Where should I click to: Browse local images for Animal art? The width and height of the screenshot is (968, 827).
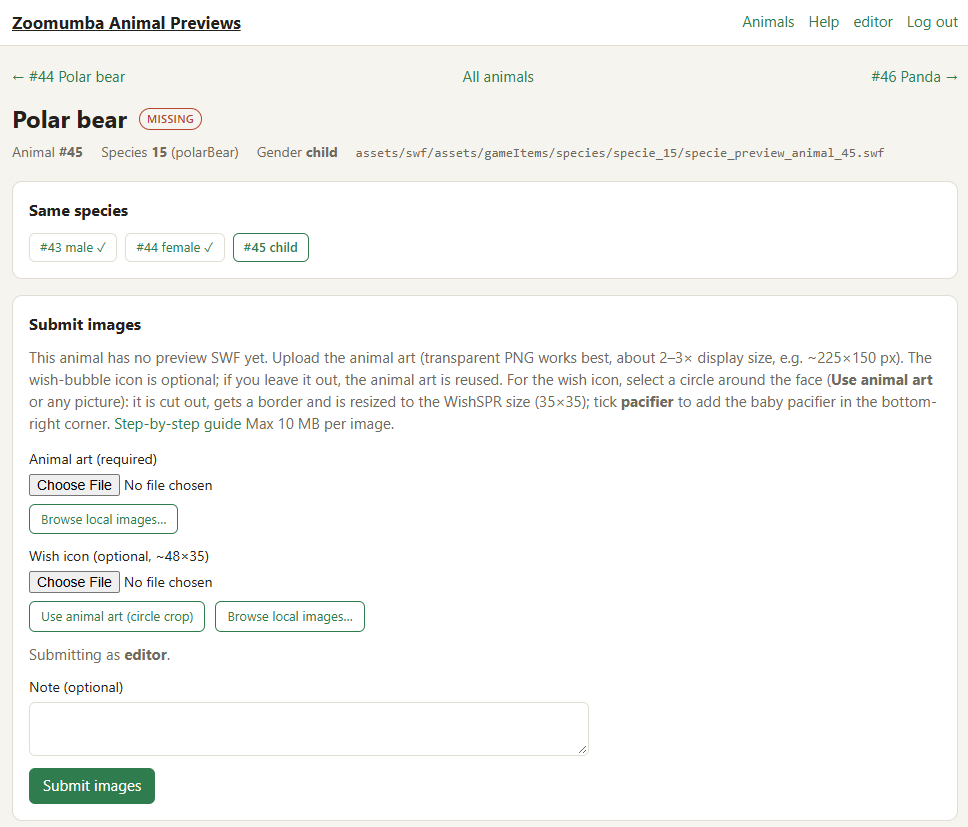[x=104, y=519]
